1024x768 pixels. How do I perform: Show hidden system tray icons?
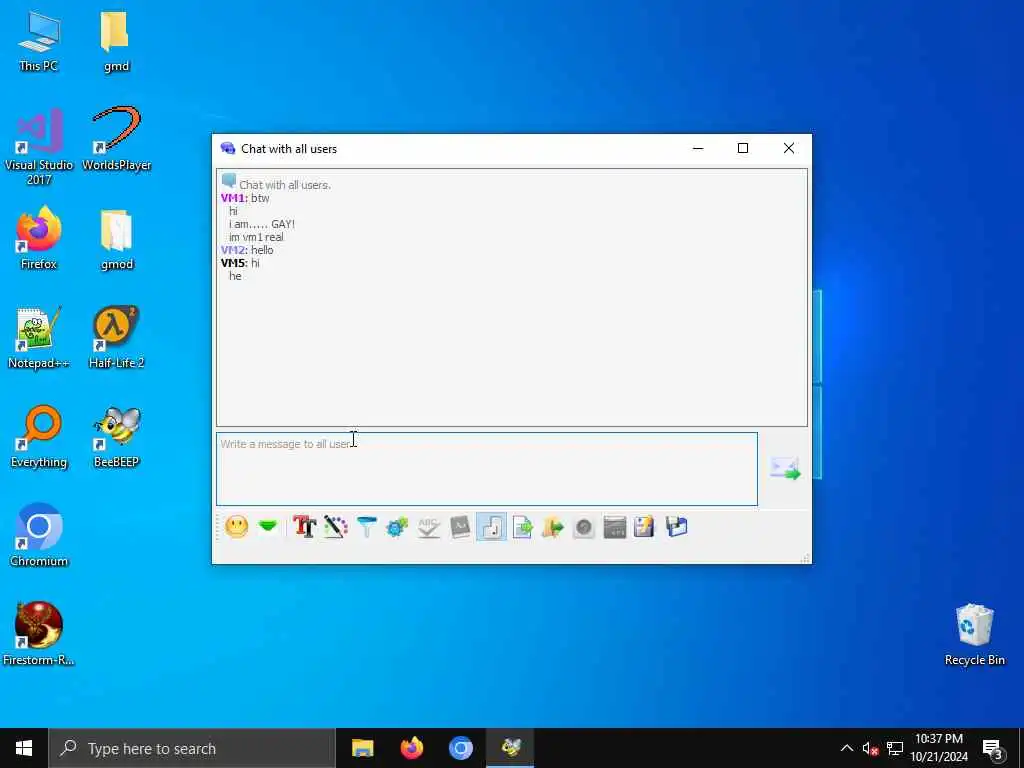click(846, 748)
